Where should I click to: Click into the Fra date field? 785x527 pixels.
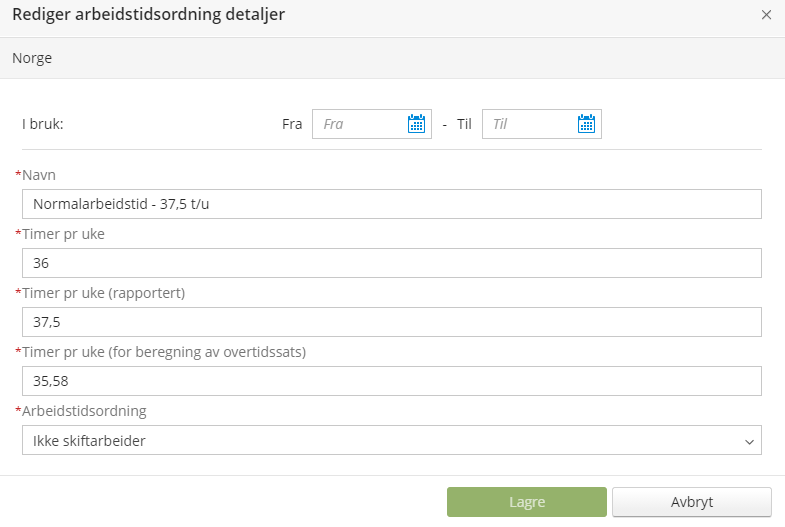358,124
